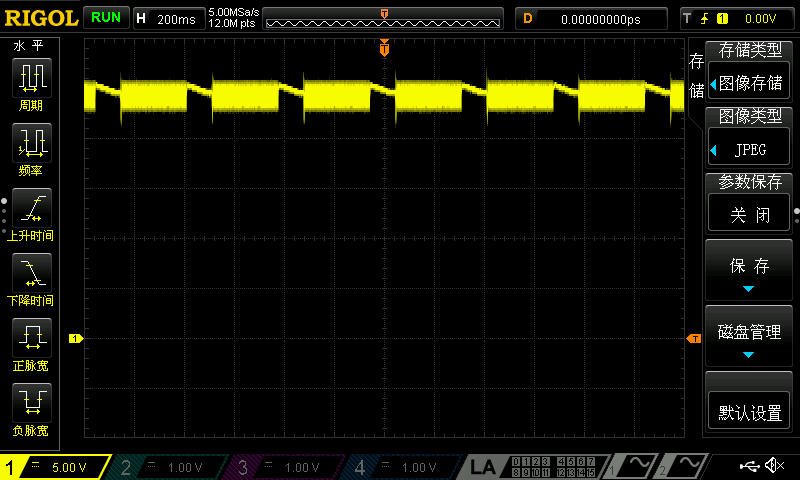Viewport: 800px width, 480px height.
Task: Click the 12.0M pts memory depth readout
Action: click(232, 23)
